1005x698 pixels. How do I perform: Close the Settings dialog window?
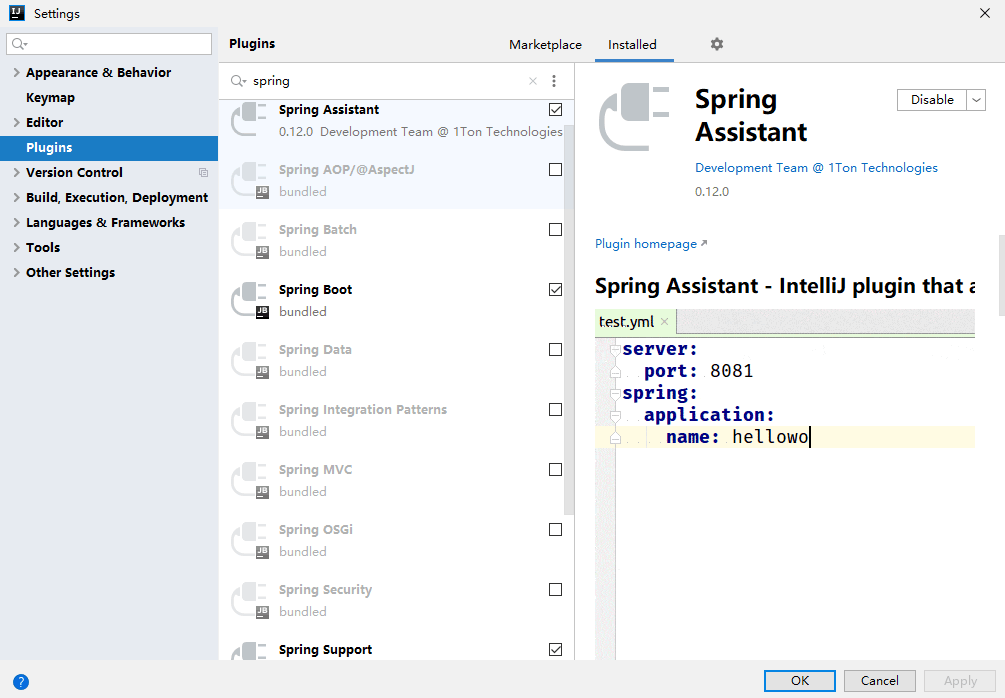(984, 13)
